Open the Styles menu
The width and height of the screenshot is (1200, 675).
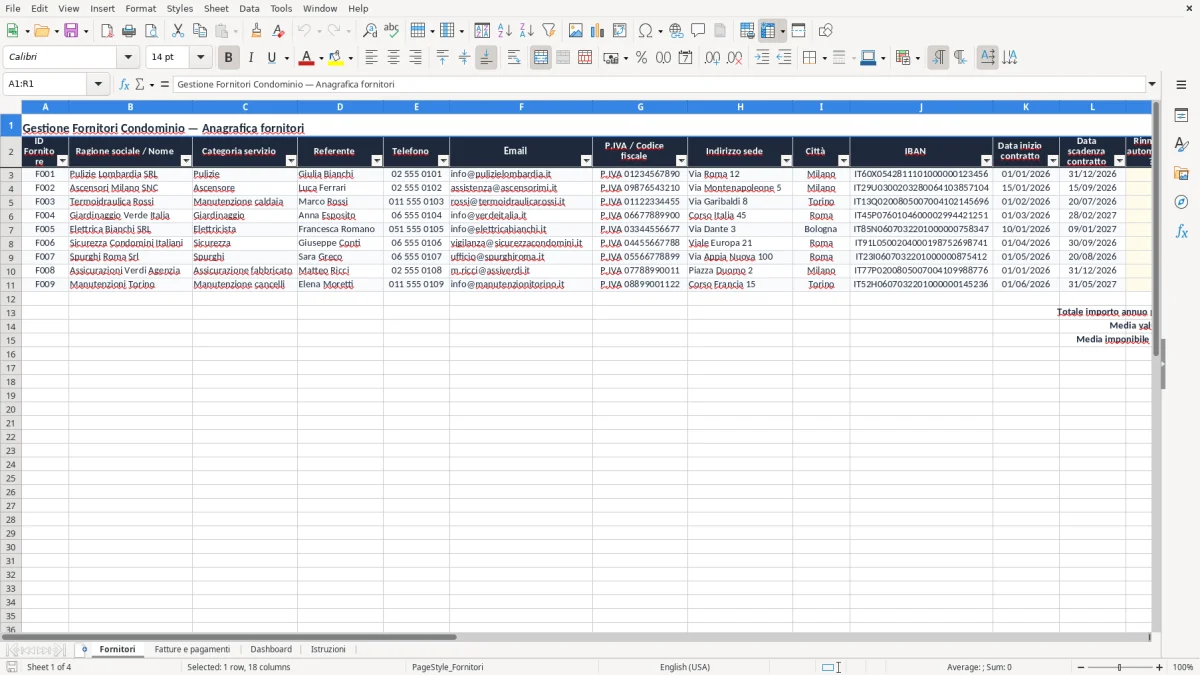pos(180,8)
